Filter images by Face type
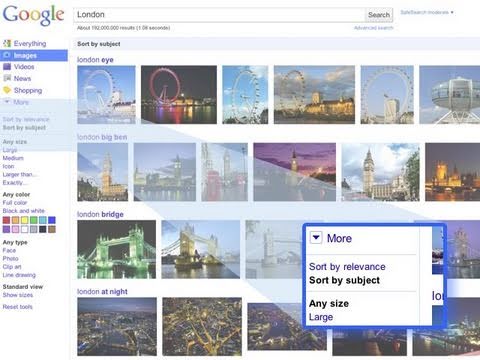 coord(9,250)
